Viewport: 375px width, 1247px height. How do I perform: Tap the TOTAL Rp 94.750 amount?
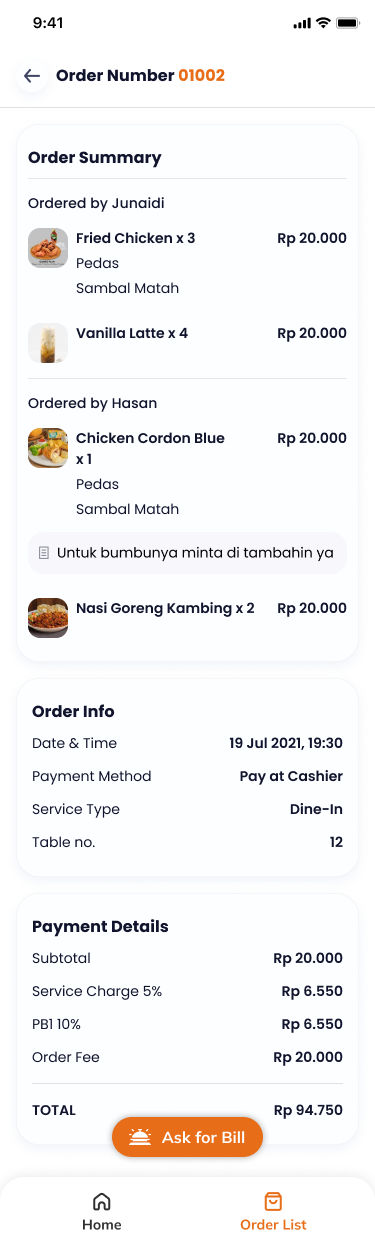[308, 1110]
